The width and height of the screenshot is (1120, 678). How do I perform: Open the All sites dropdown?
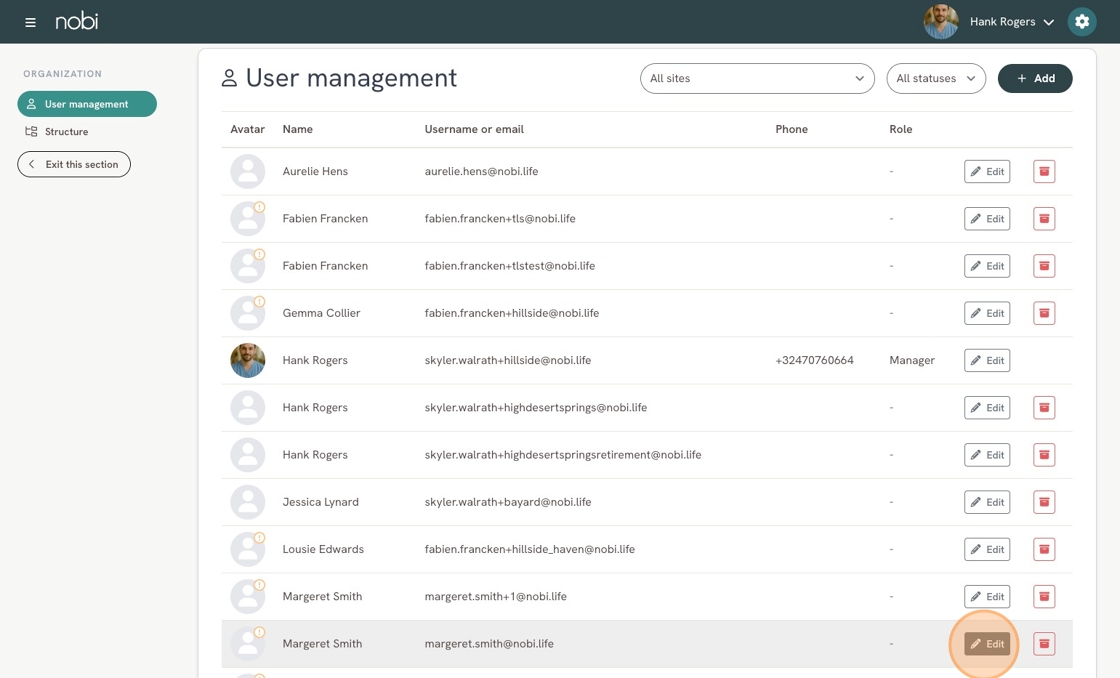point(756,78)
